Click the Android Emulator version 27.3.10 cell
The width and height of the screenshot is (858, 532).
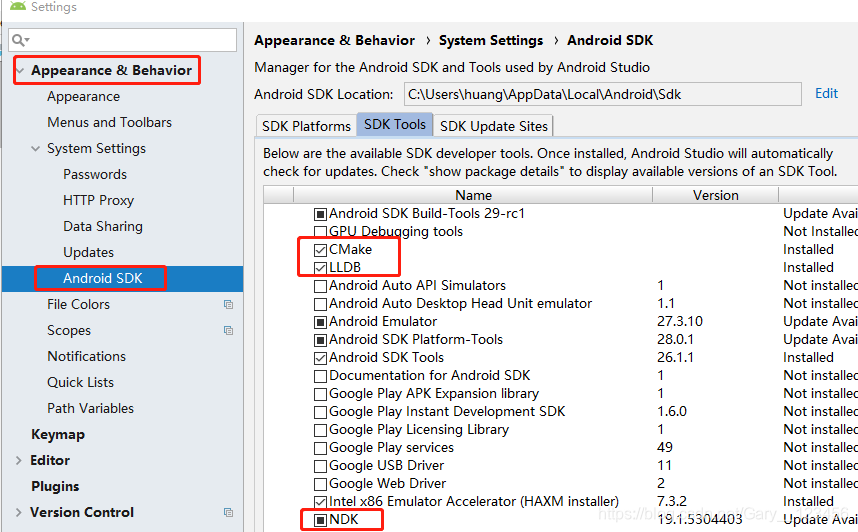point(680,321)
